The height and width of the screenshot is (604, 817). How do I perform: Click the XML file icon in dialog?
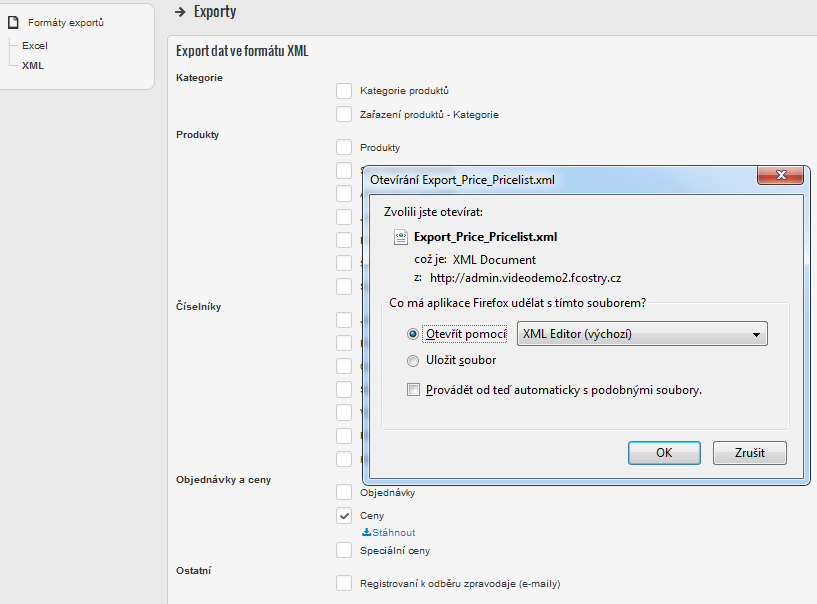[x=401, y=237]
